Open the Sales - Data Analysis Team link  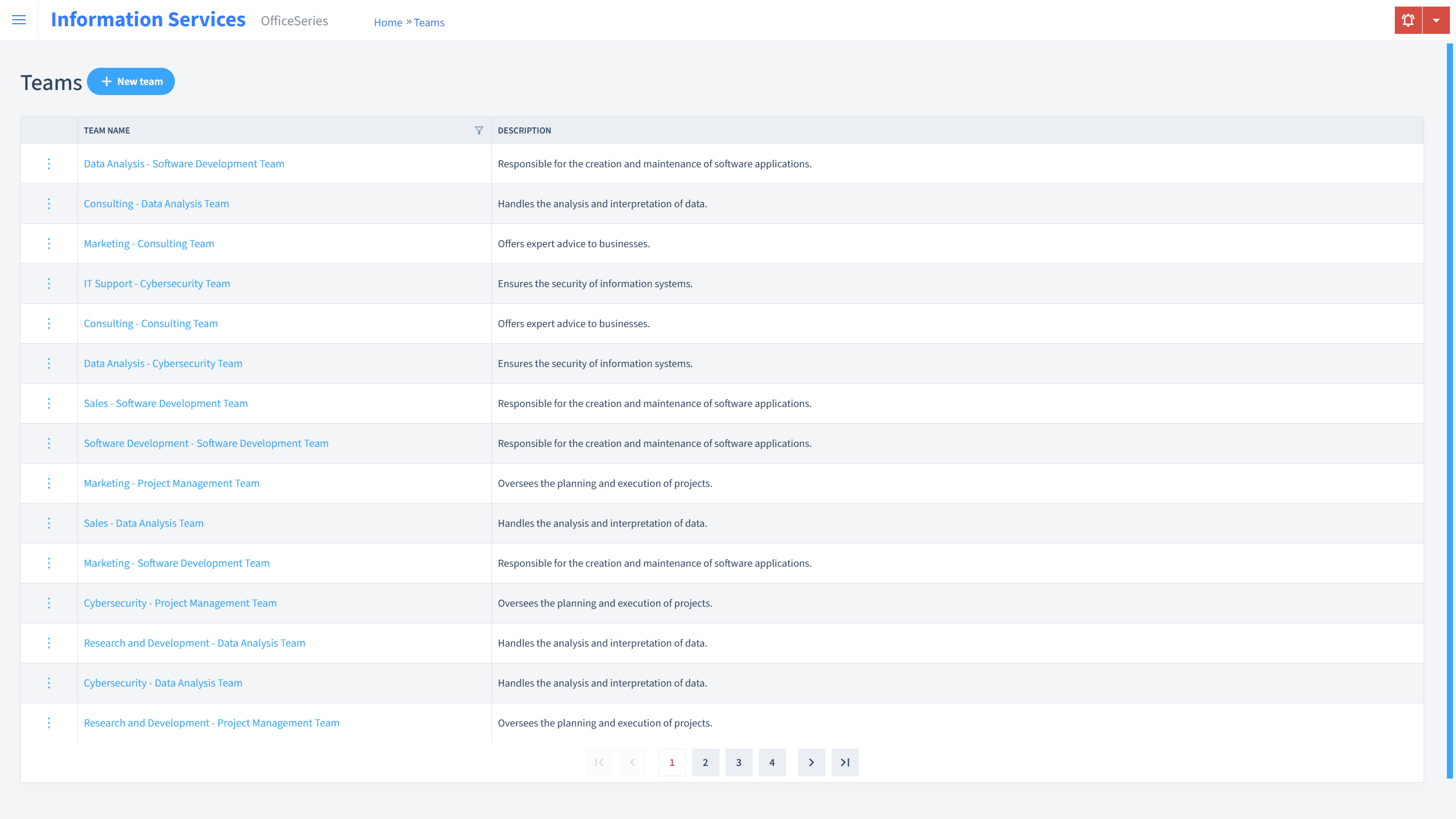click(143, 523)
